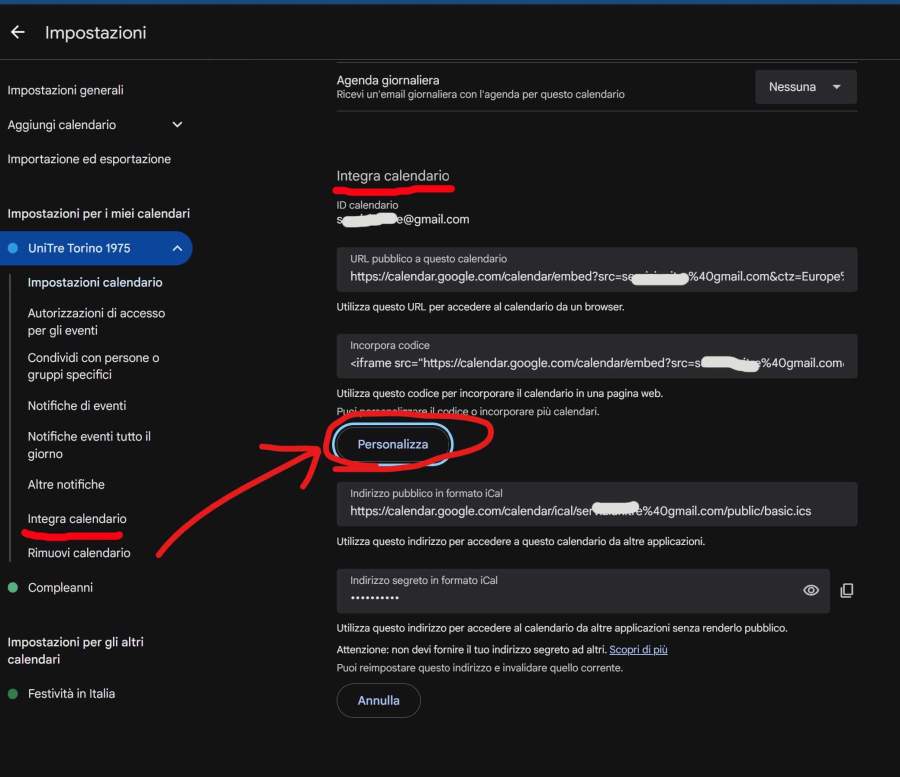Open Impostazioni generali

click(65, 90)
